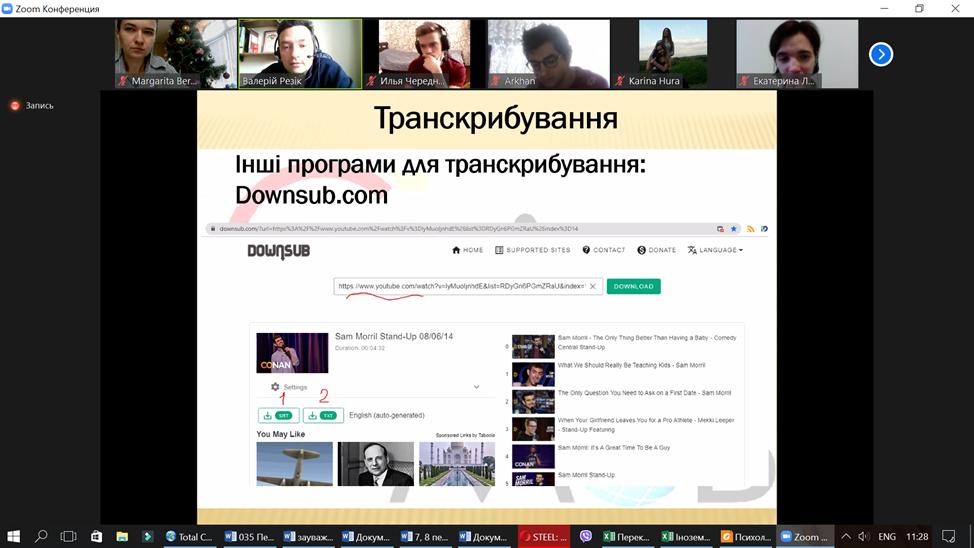Image resolution: width=974 pixels, height=548 pixels.
Task: Select Валерій Резік's video thumbnail
Action: point(300,54)
